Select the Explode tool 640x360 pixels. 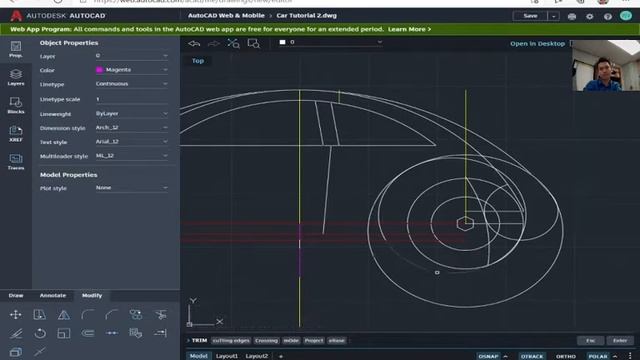point(136,333)
